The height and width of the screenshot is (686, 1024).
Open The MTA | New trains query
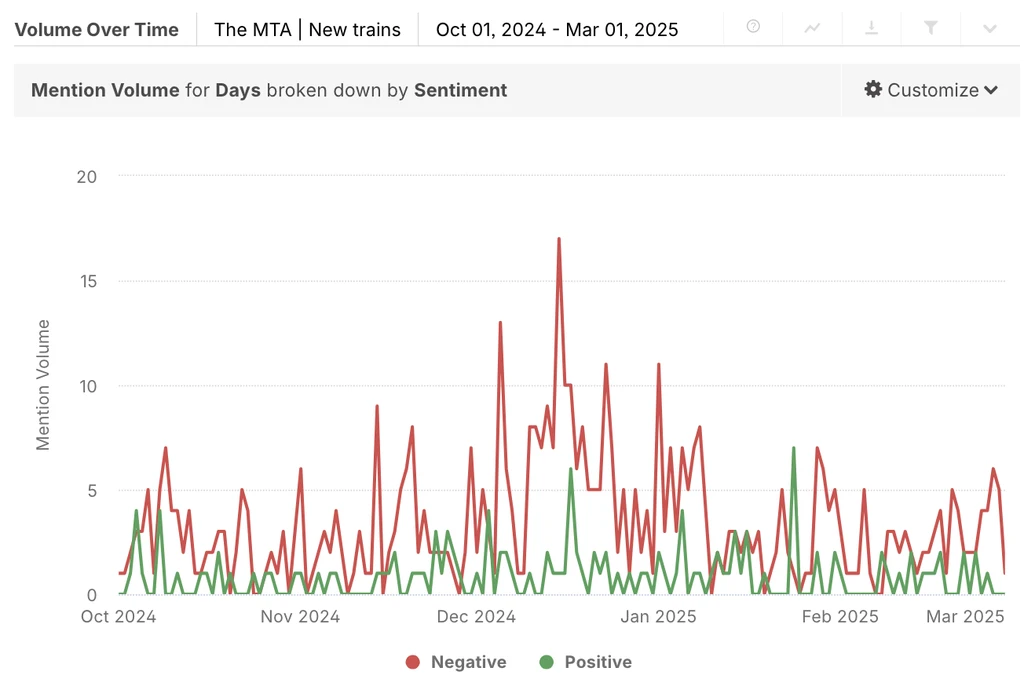click(x=307, y=29)
